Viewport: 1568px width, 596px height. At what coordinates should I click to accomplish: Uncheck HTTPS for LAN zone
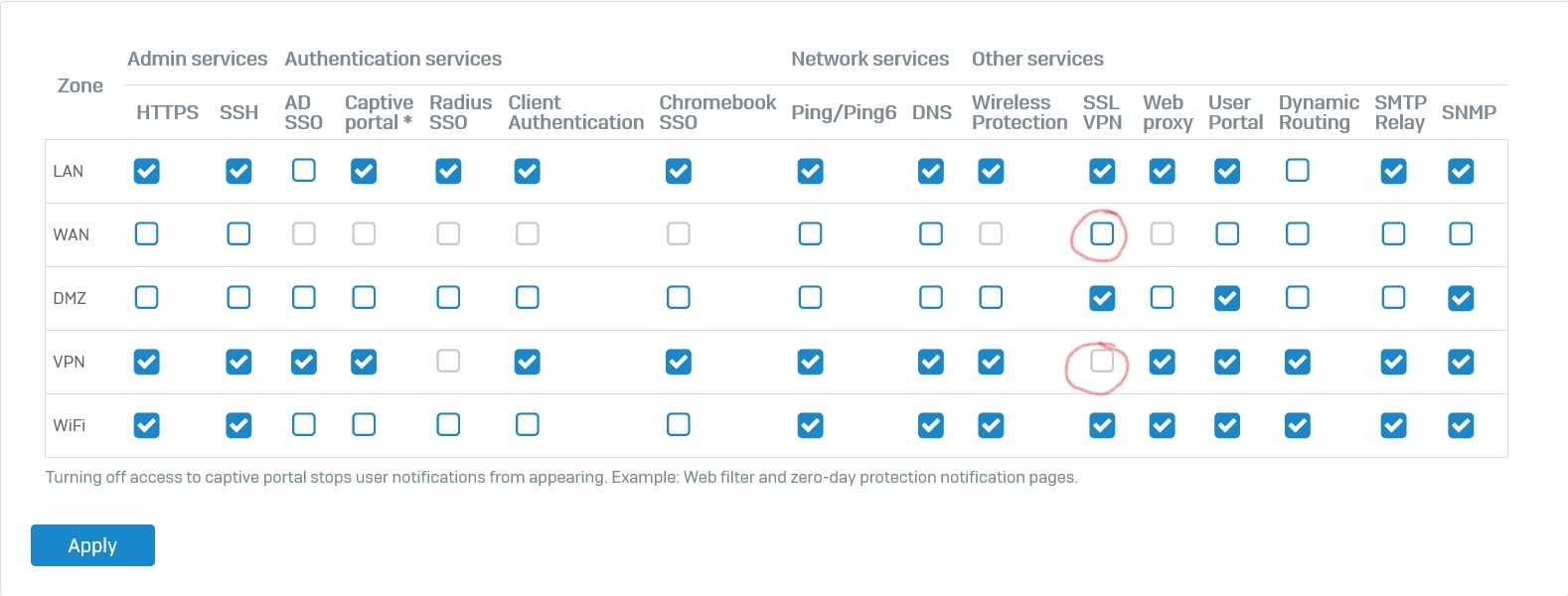[x=146, y=171]
